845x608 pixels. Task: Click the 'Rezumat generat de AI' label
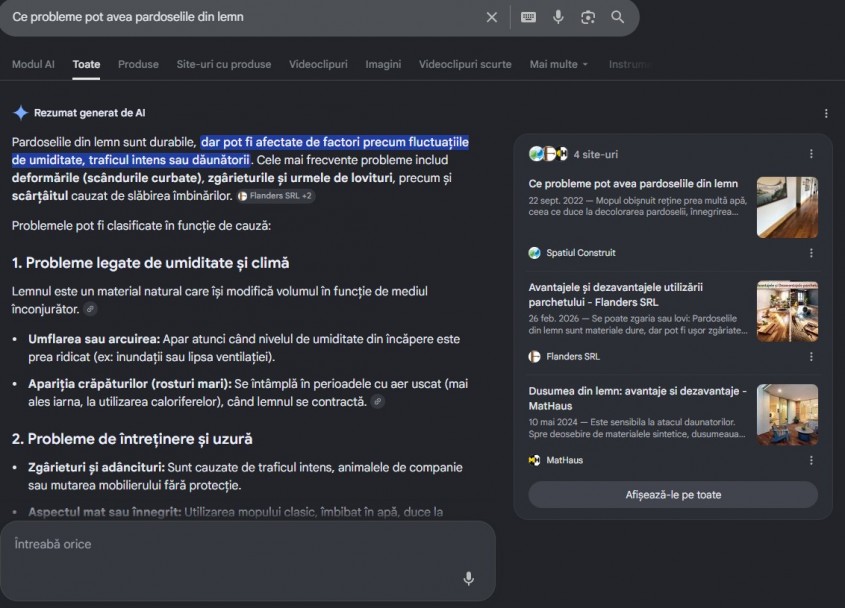[89, 113]
